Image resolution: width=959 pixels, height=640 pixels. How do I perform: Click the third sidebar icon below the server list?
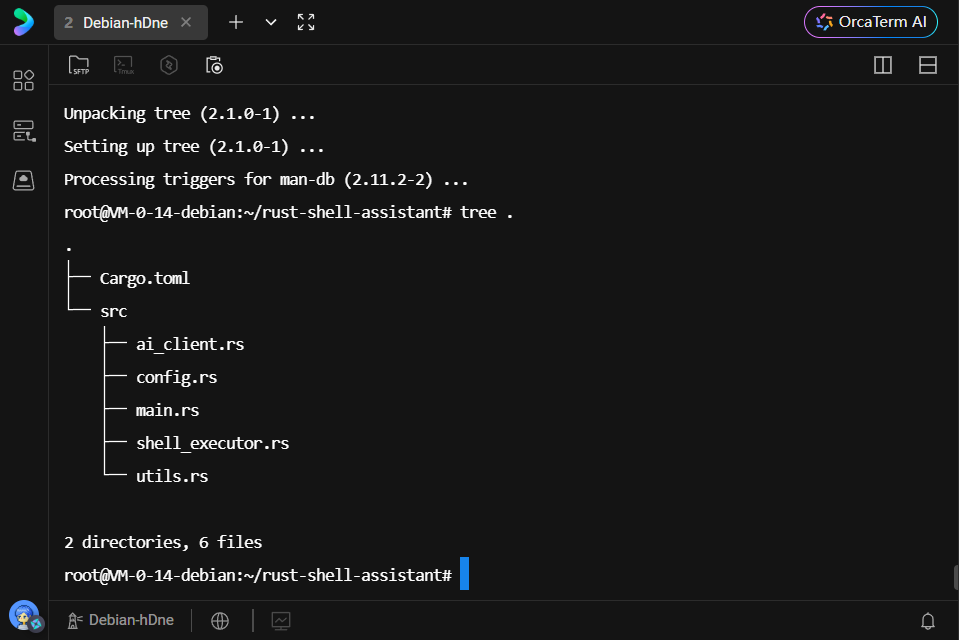pyautogui.click(x=23, y=181)
